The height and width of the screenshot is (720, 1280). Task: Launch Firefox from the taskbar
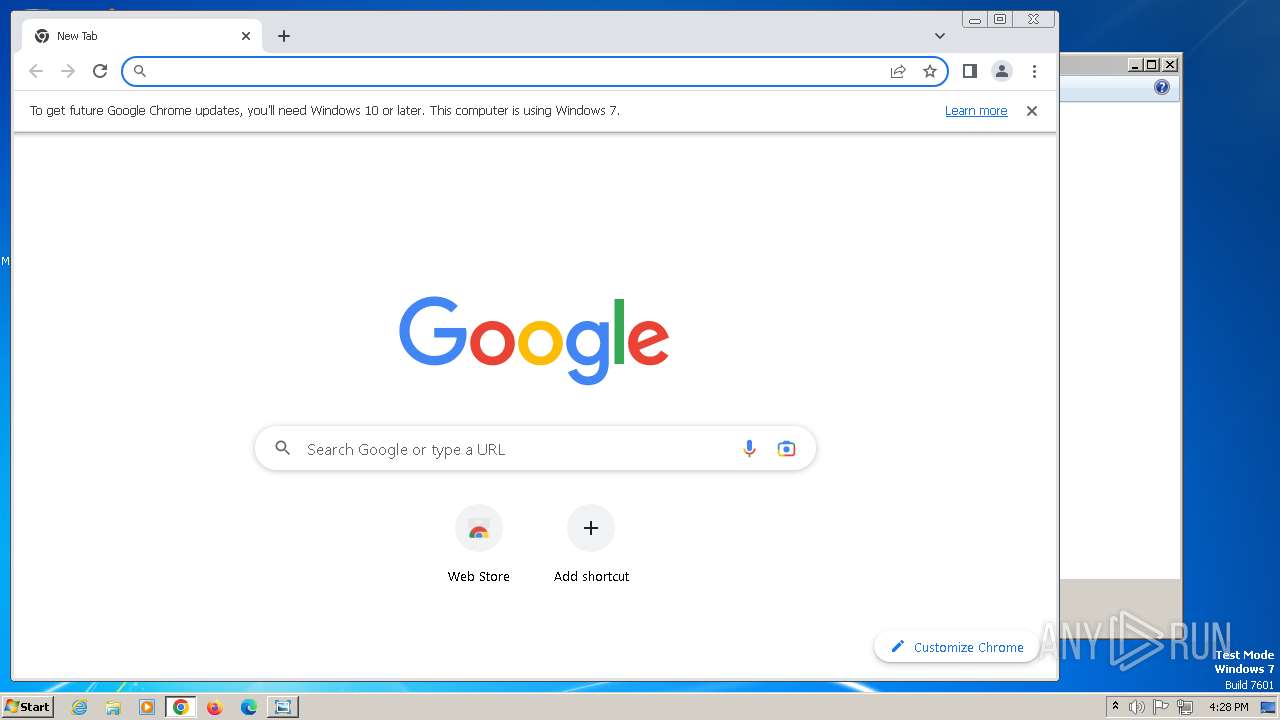(214, 707)
